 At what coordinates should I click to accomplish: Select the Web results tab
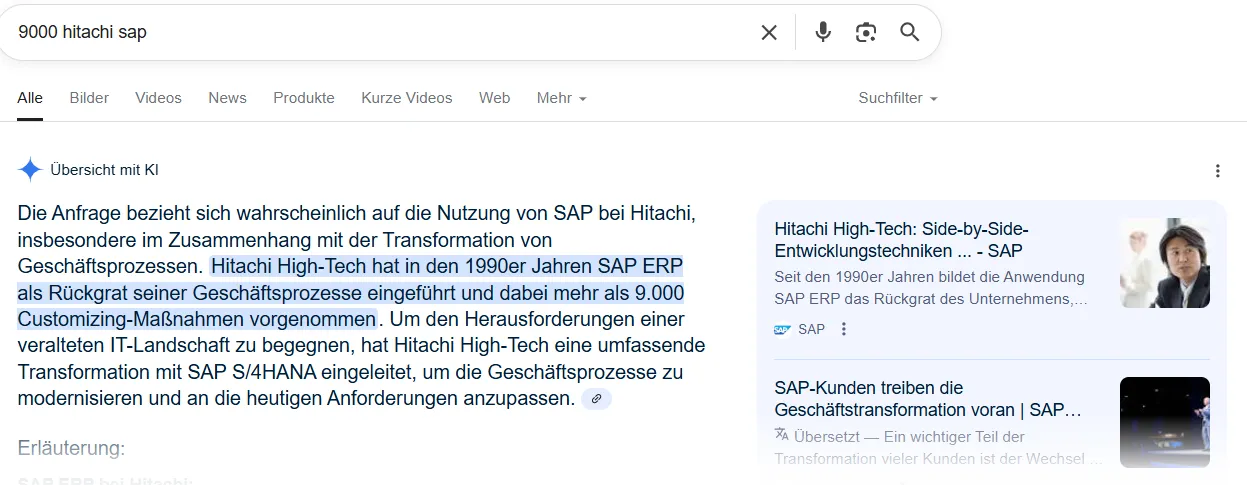coord(494,98)
